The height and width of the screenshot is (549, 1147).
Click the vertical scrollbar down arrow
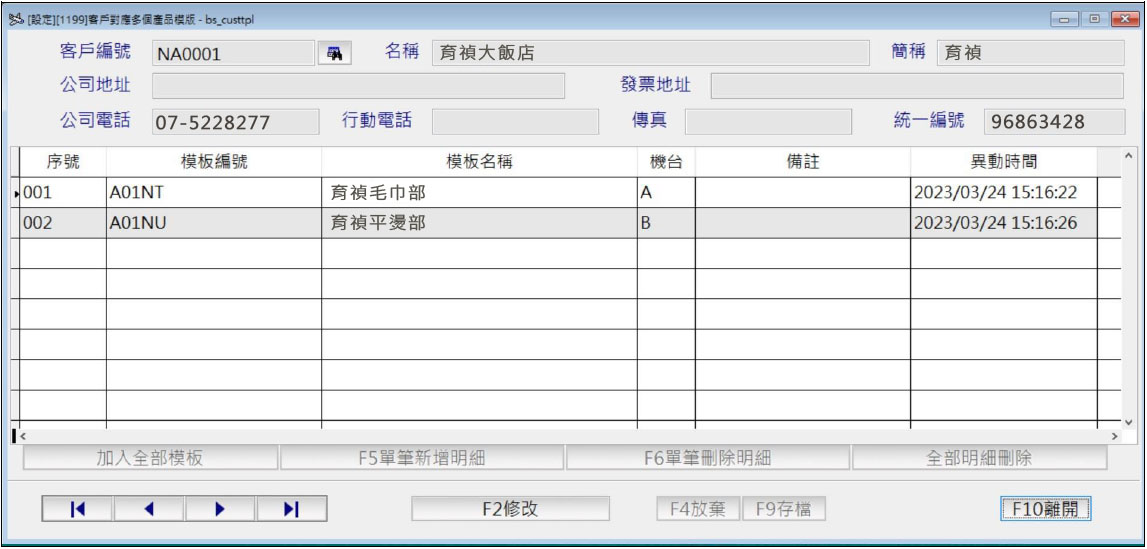(x=1127, y=422)
